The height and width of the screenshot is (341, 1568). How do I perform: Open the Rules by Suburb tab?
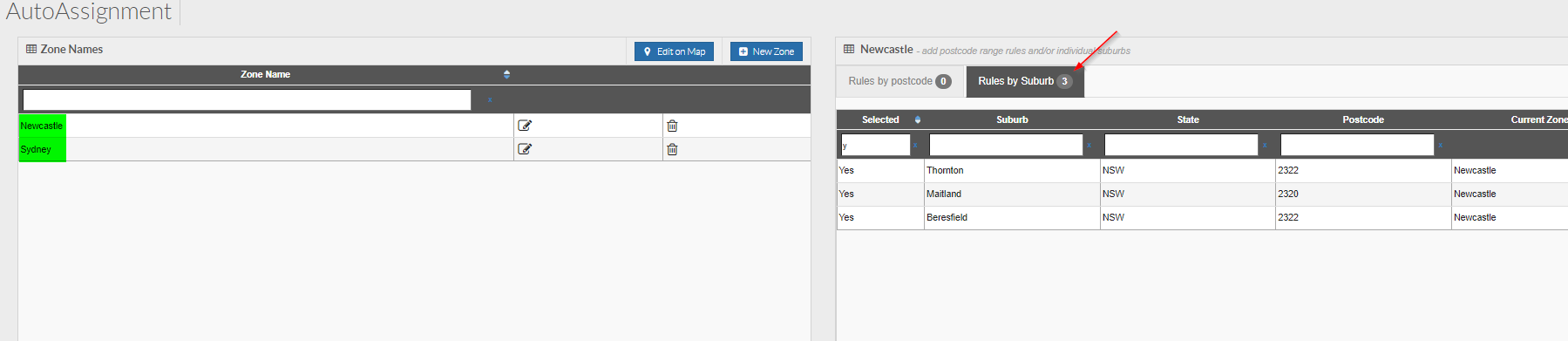tap(1025, 81)
